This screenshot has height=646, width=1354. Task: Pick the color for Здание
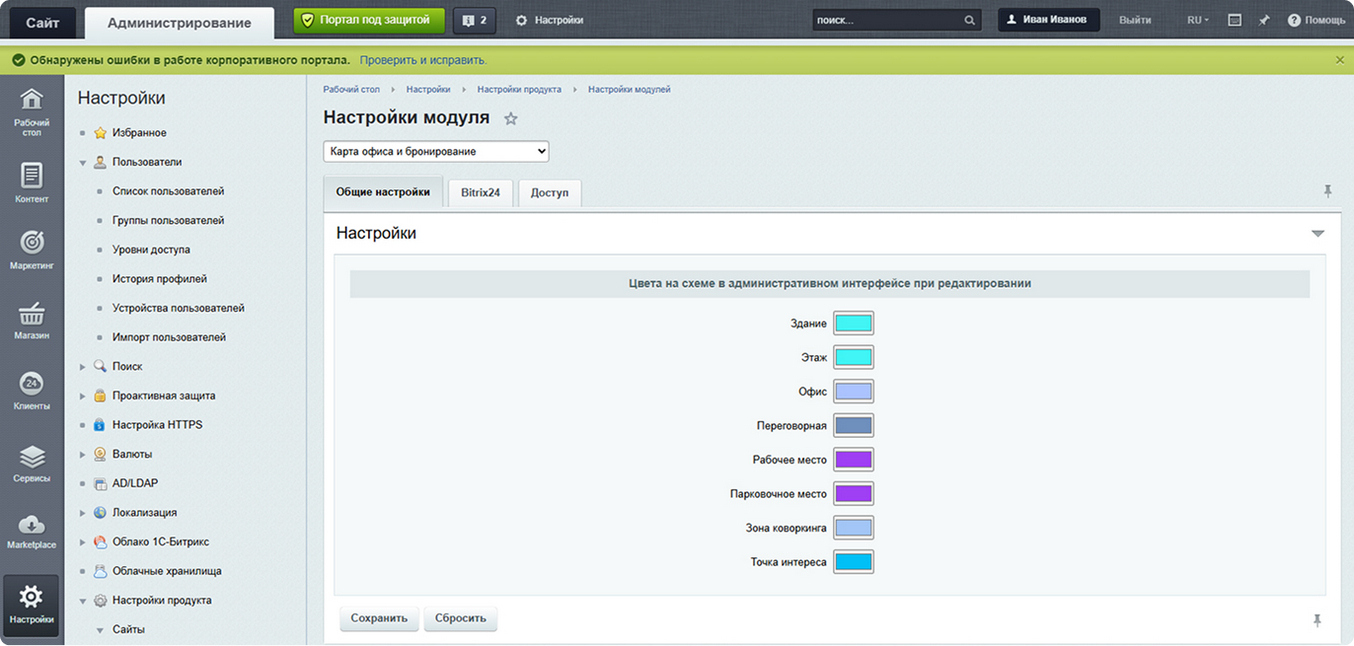(x=853, y=323)
